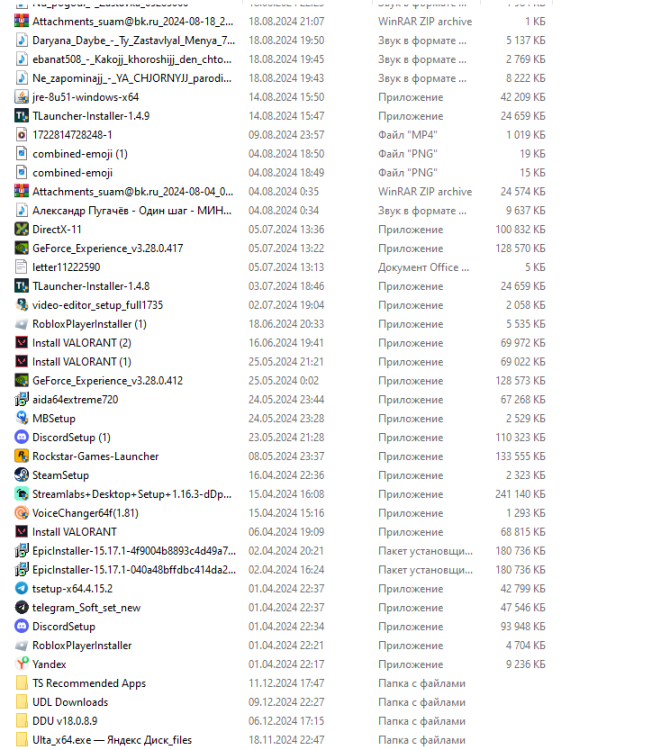Image resolution: width=670 pixels, height=750 pixels.
Task: Click date 16.04.2024 22:36 for SteamSetup
Action: tap(286, 475)
